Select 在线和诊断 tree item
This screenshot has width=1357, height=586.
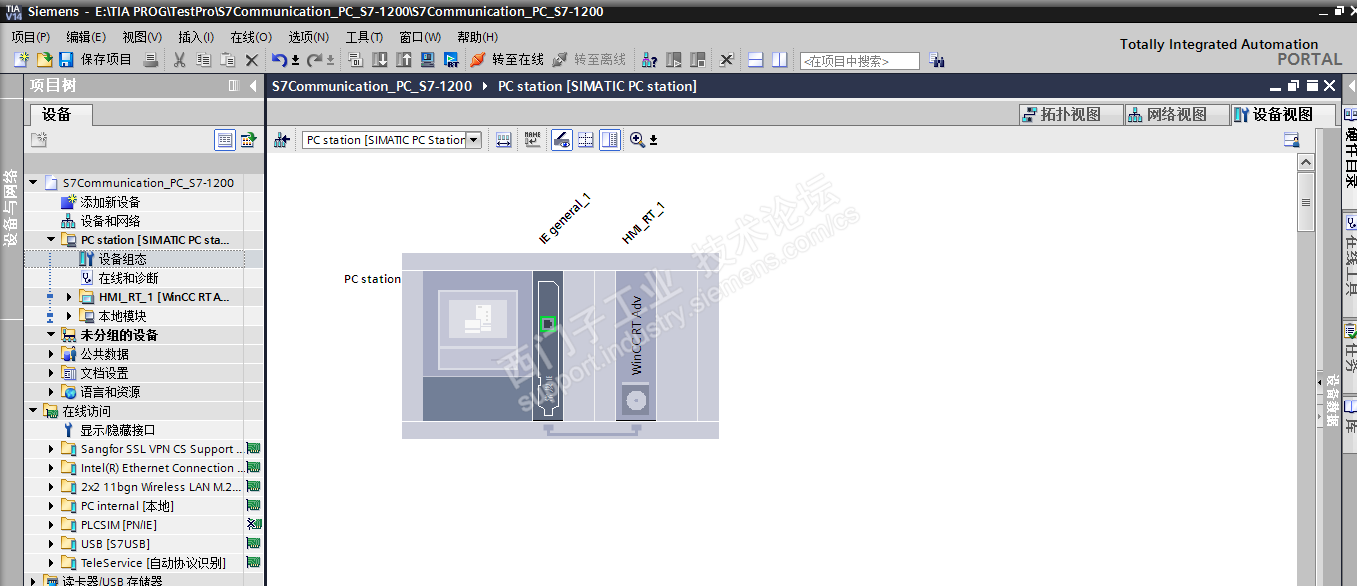(128, 278)
